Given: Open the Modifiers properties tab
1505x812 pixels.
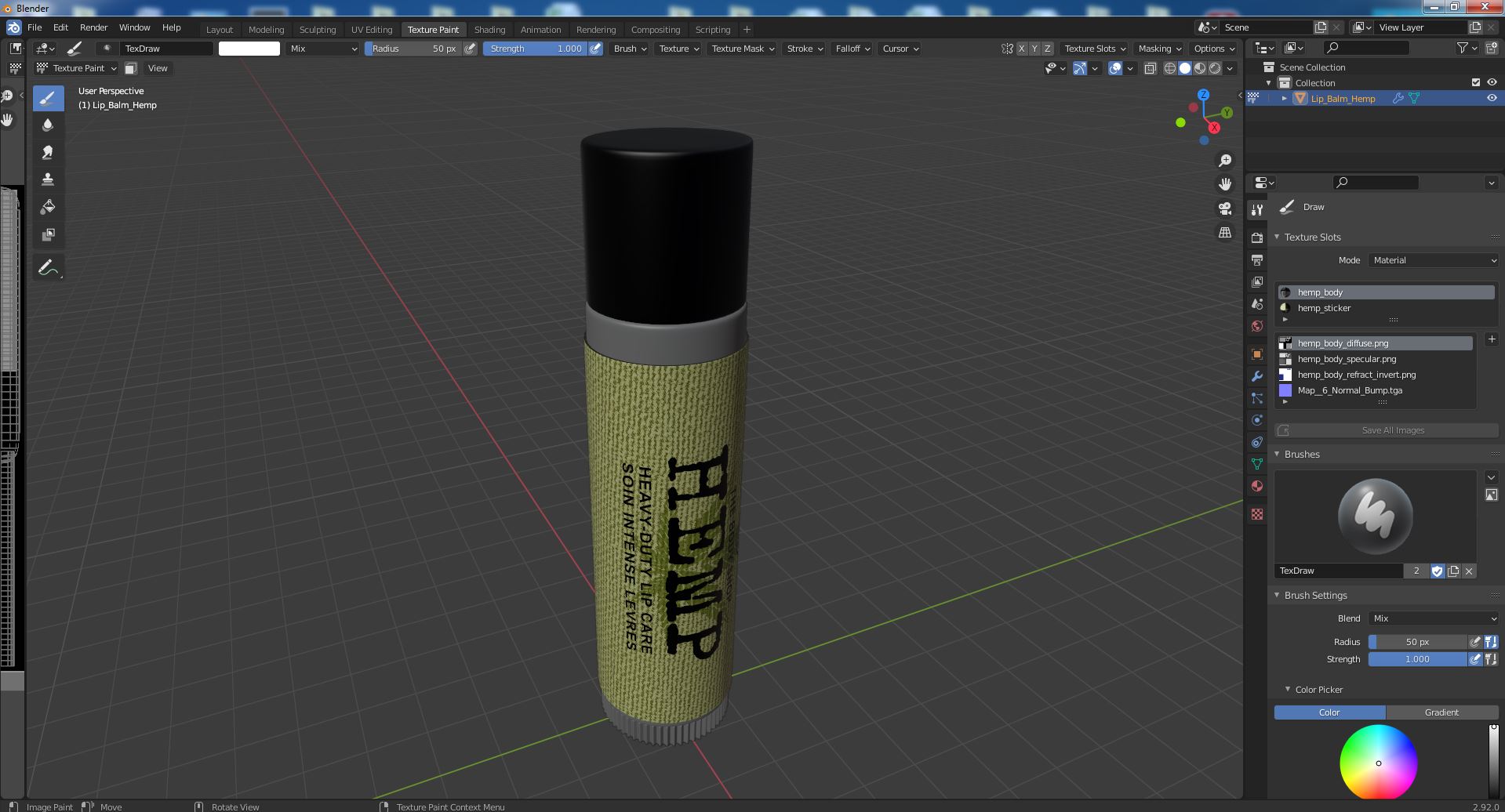Looking at the screenshot, I should 1257,376.
